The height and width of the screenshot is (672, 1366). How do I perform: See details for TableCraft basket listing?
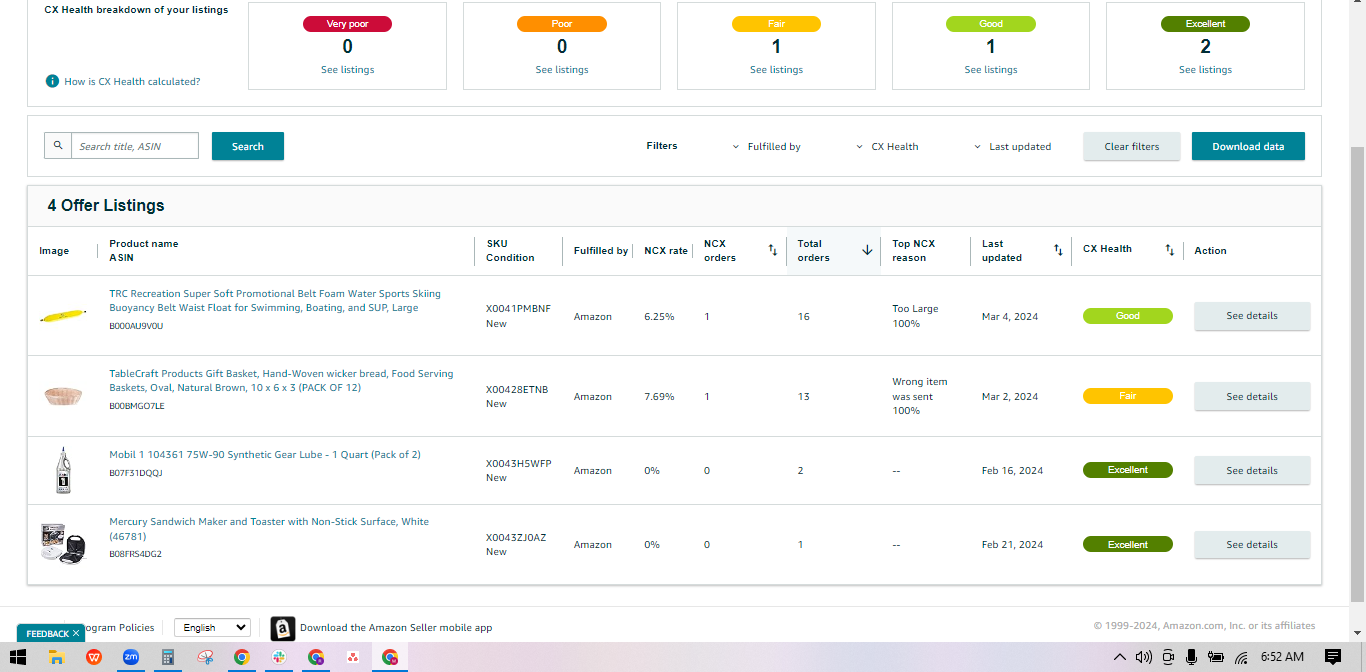[x=1252, y=396]
